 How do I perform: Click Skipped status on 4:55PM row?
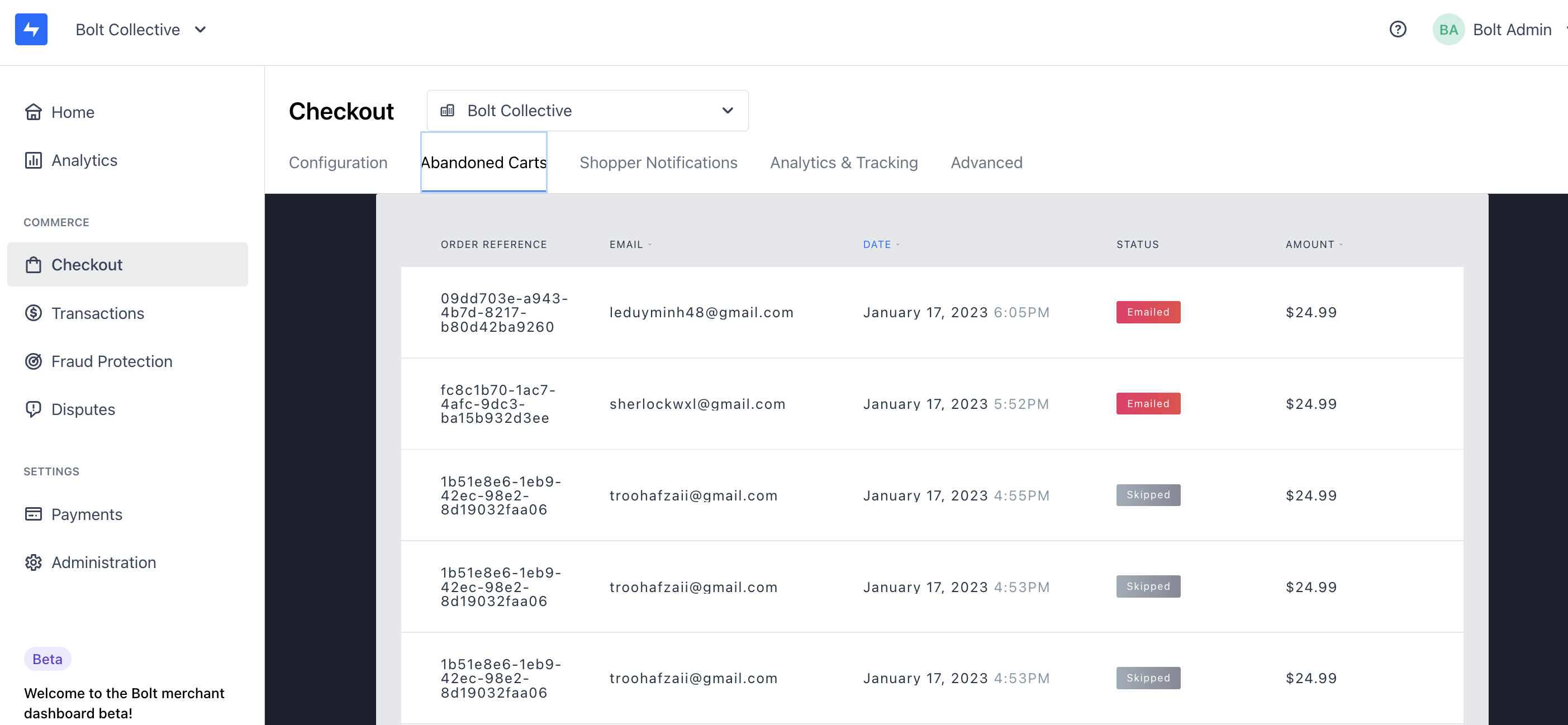1148,495
